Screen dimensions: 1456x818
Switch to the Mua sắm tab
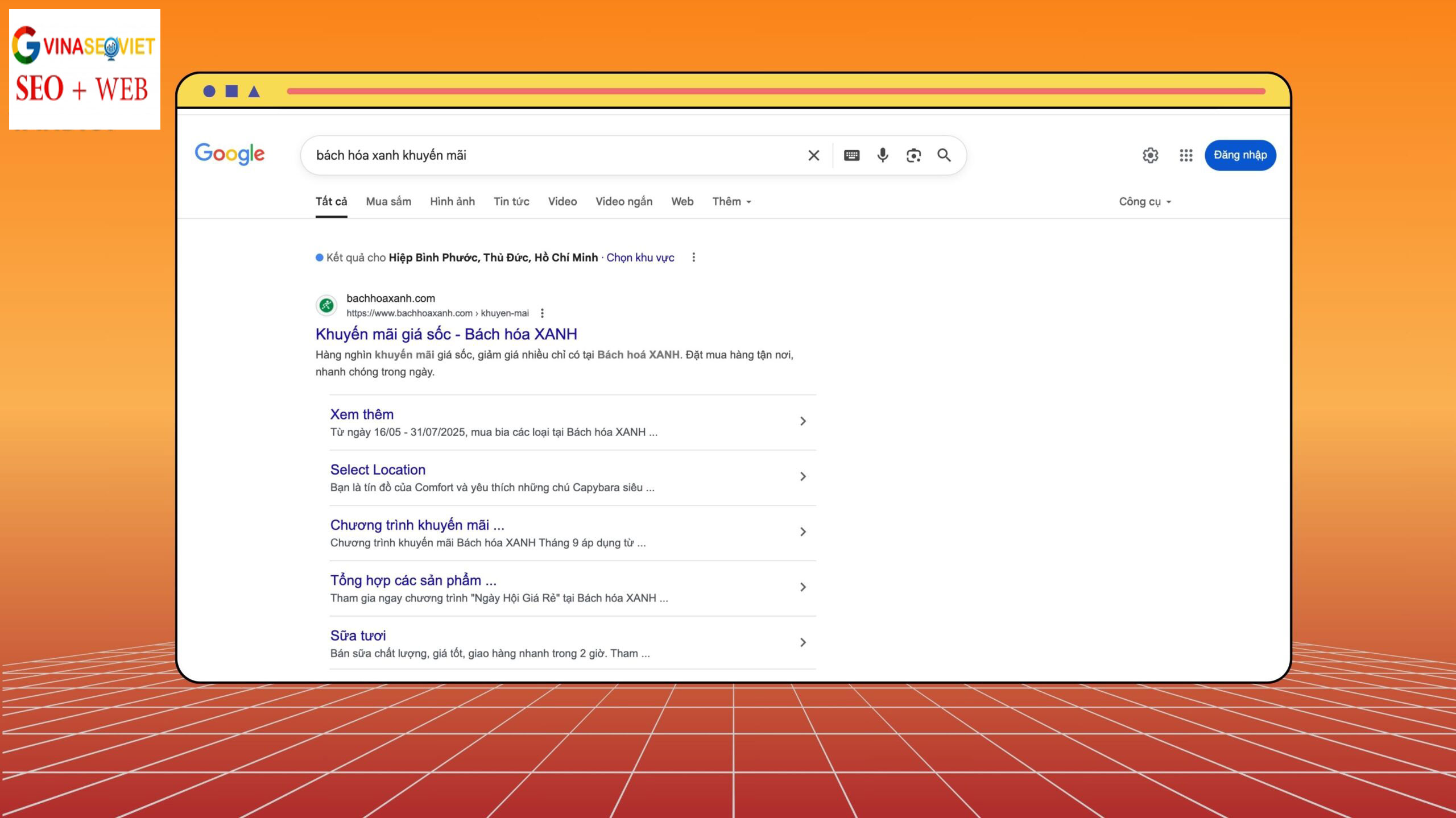tap(388, 202)
